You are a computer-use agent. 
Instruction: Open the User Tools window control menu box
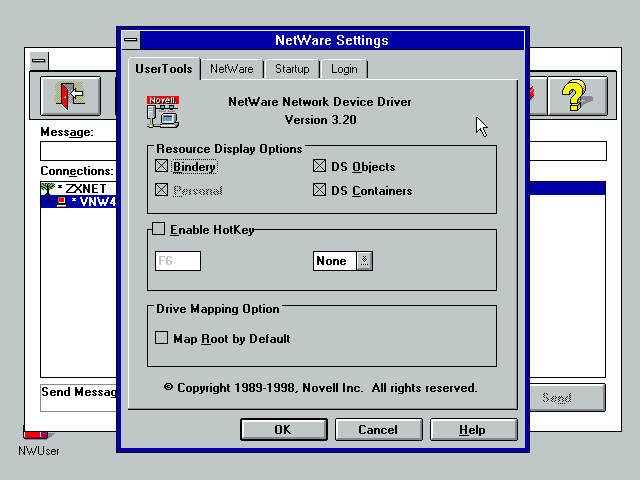point(39,61)
